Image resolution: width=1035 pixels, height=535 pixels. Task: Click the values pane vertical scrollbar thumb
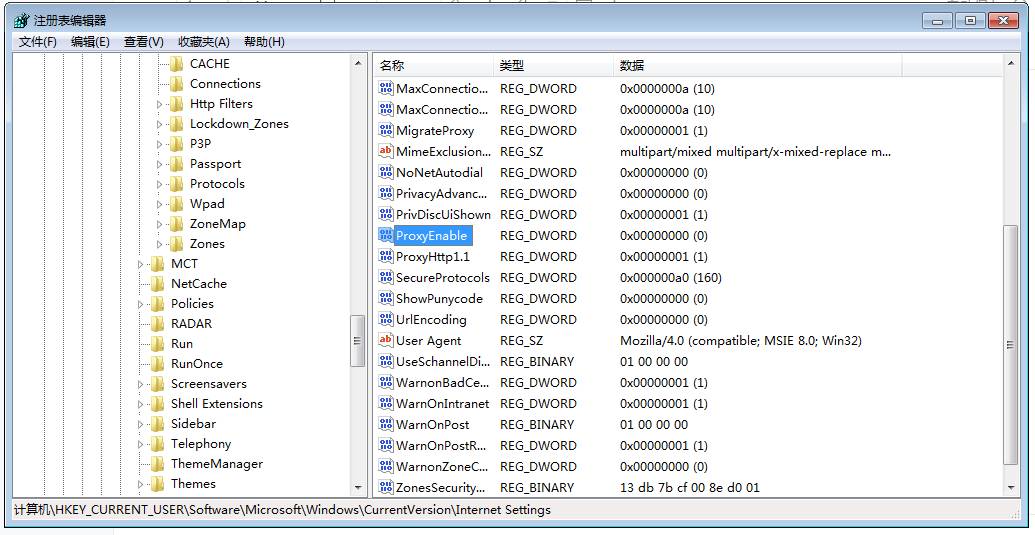(x=1010, y=344)
